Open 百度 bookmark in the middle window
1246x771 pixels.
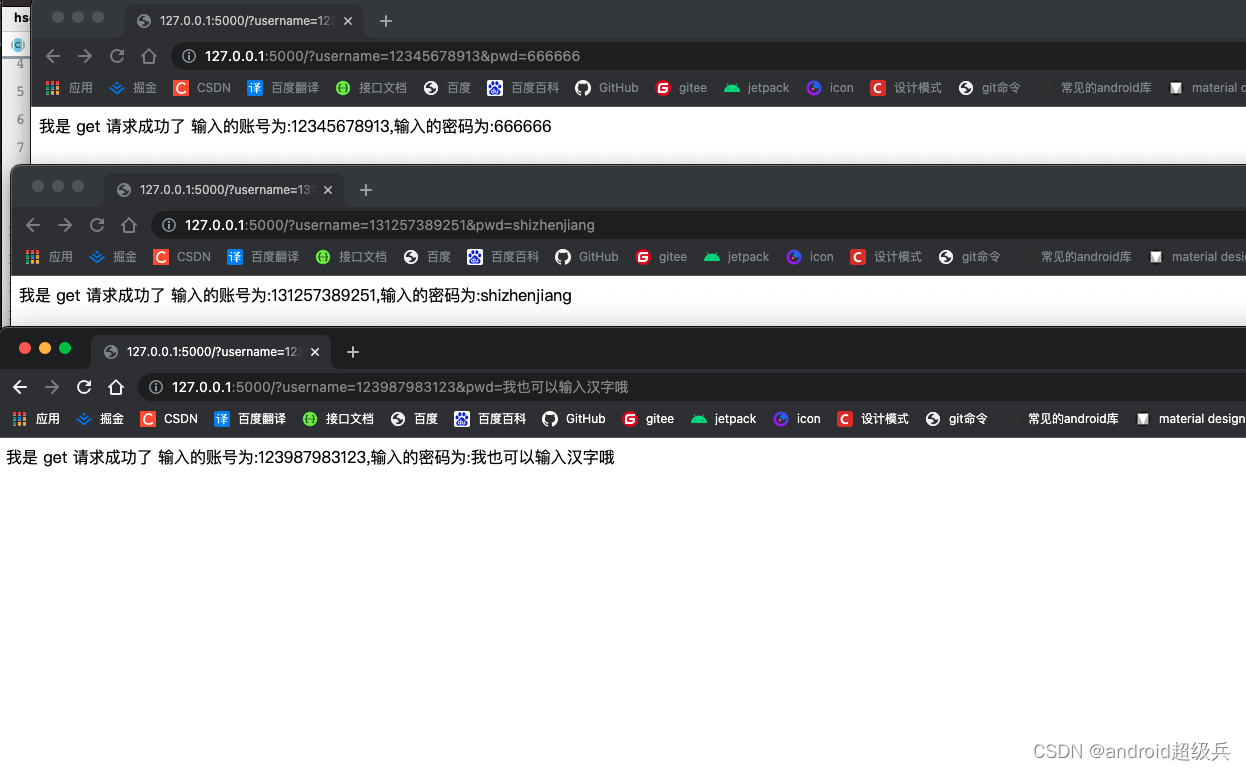tap(427, 257)
